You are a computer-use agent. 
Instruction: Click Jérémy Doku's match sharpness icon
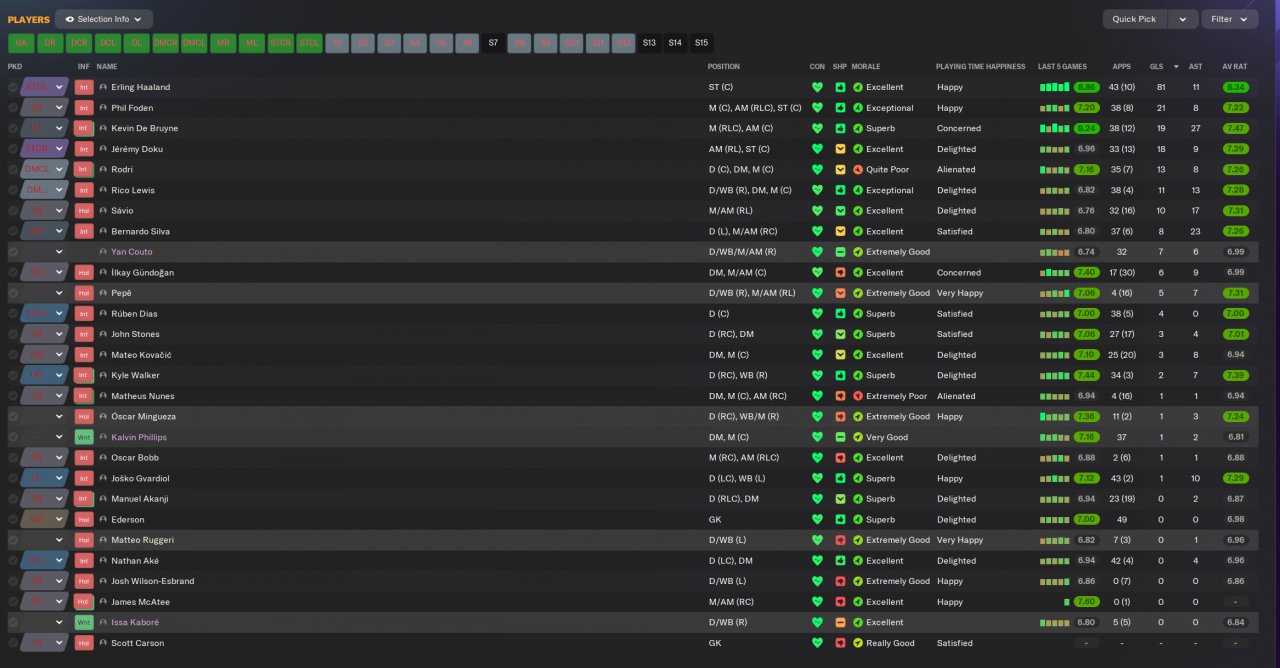[x=840, y=149]
